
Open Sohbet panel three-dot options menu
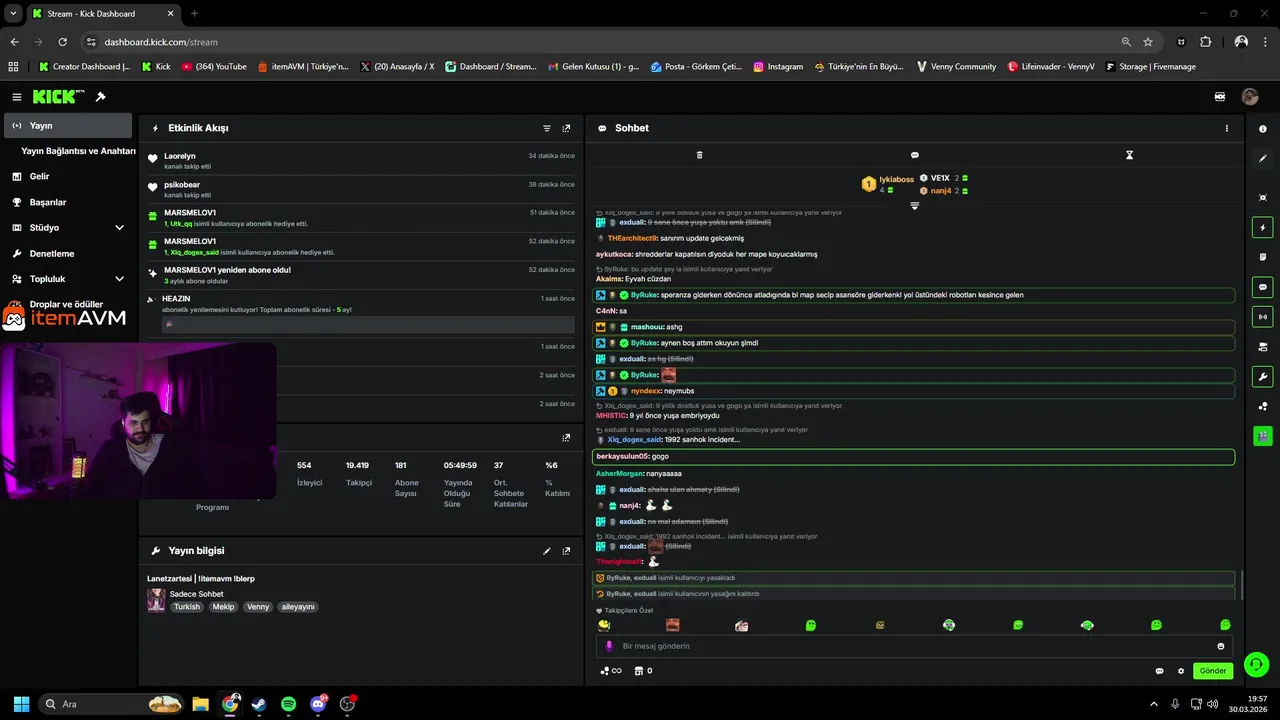coord(1227,128)
